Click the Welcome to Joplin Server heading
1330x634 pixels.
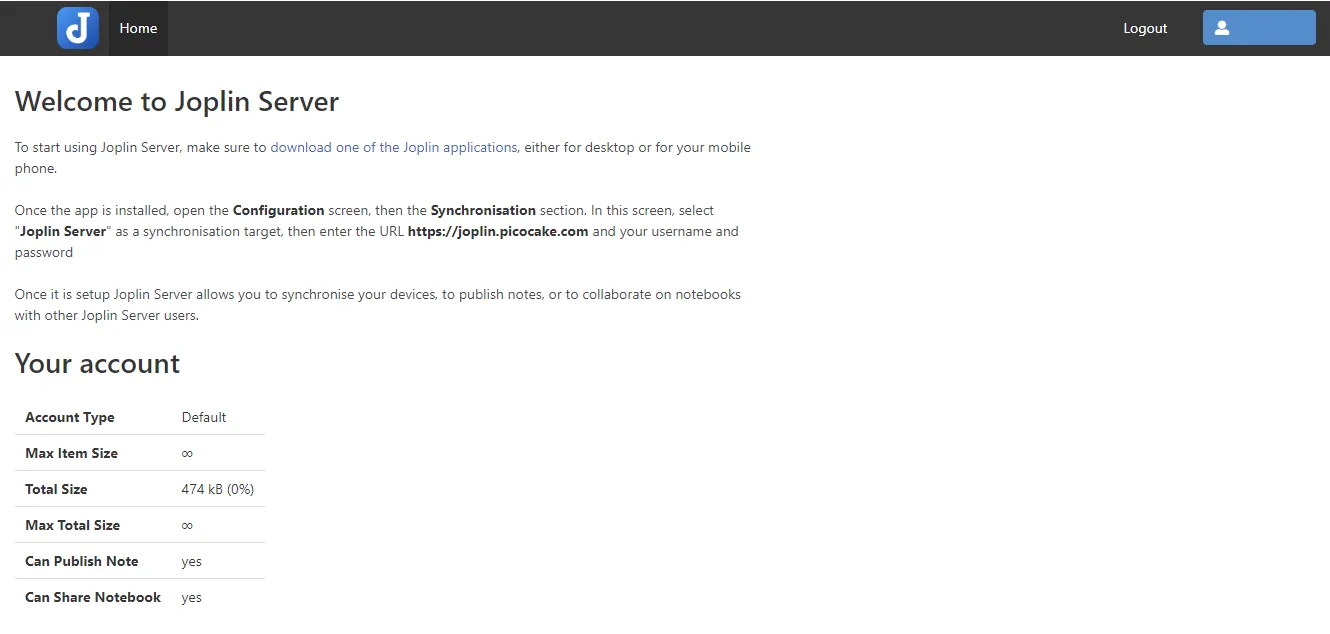[x=177, y=102]
